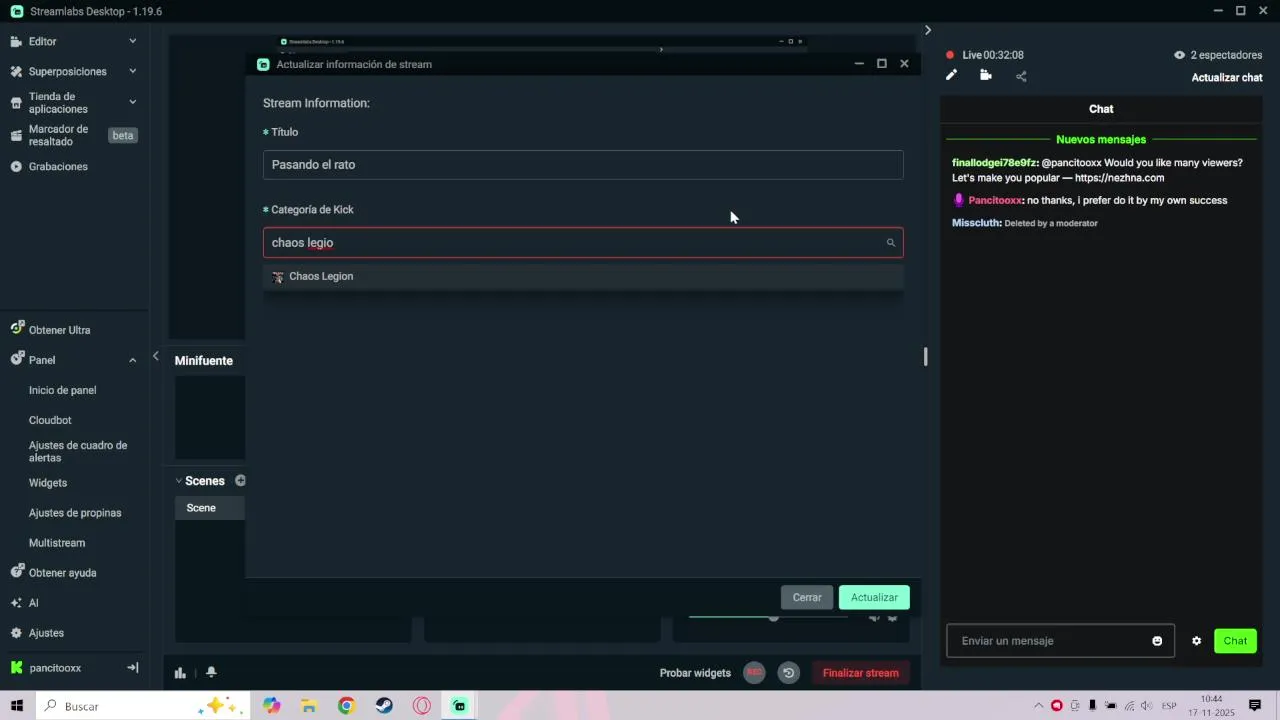
Task: Click the chat panel resize scrollbar handle
Action: coord(925,357)
